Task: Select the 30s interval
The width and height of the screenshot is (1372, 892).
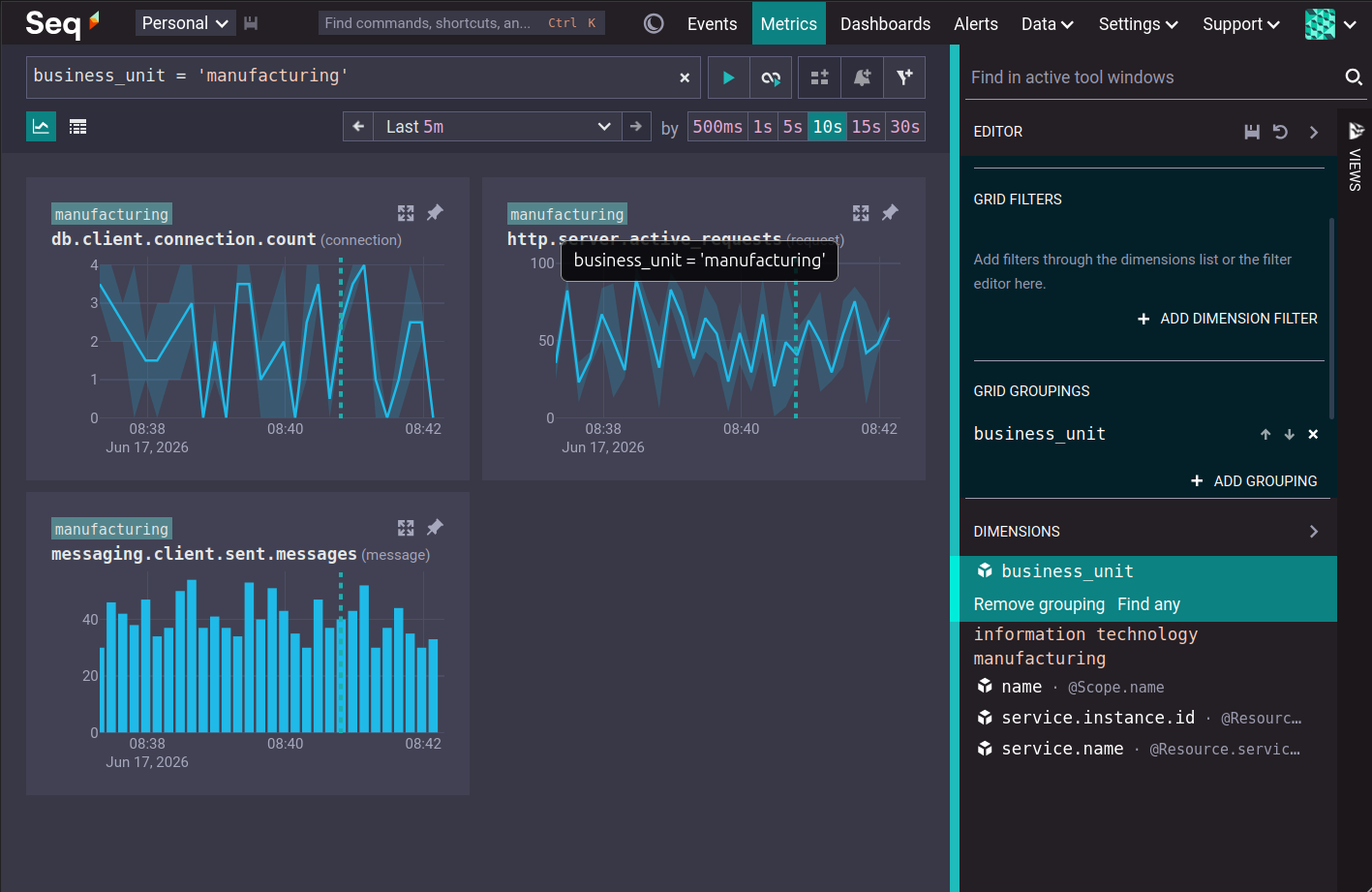Action: pyautogui.click(x=905, y=127)
